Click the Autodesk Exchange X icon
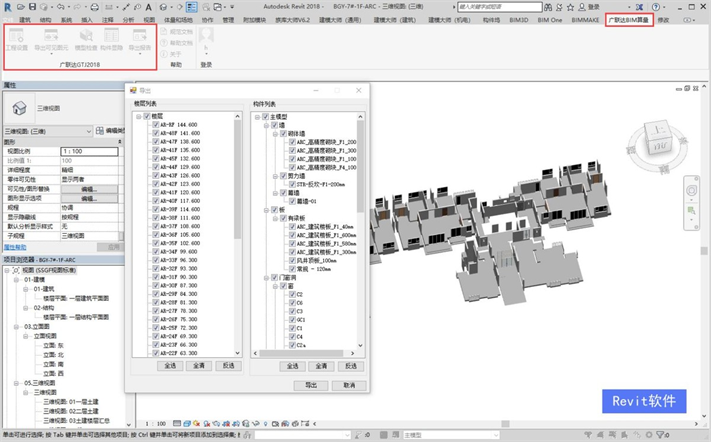Image resolution: width=711 pixels, height=442 pixels. pos(639,7)
